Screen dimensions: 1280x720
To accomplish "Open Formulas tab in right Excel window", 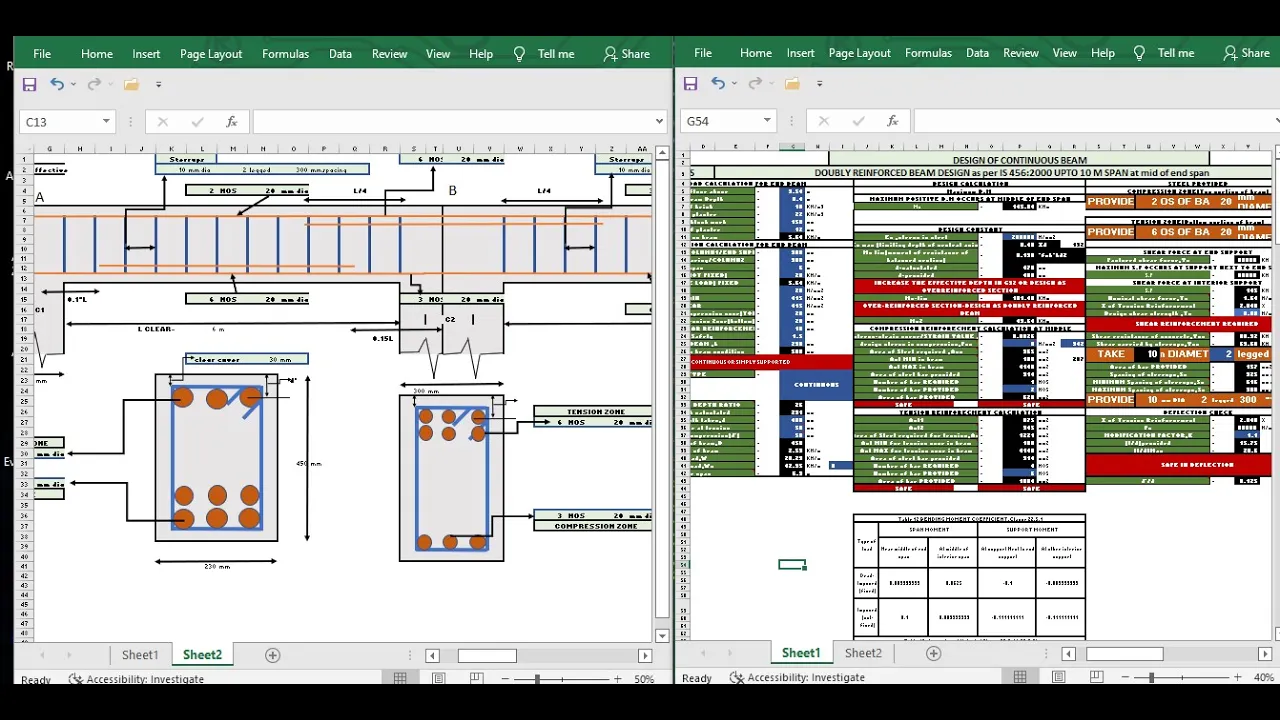I will pyautogui.click(x=928, y=53).
